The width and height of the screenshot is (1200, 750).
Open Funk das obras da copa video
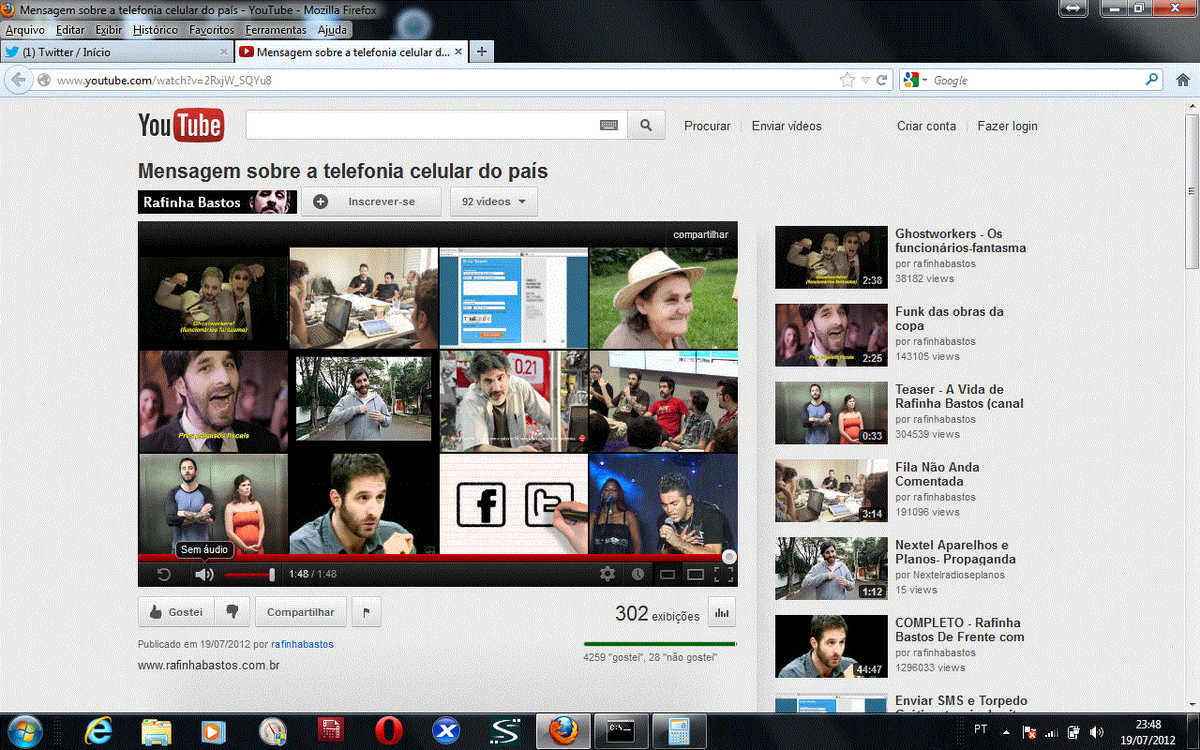pos(831,335)
